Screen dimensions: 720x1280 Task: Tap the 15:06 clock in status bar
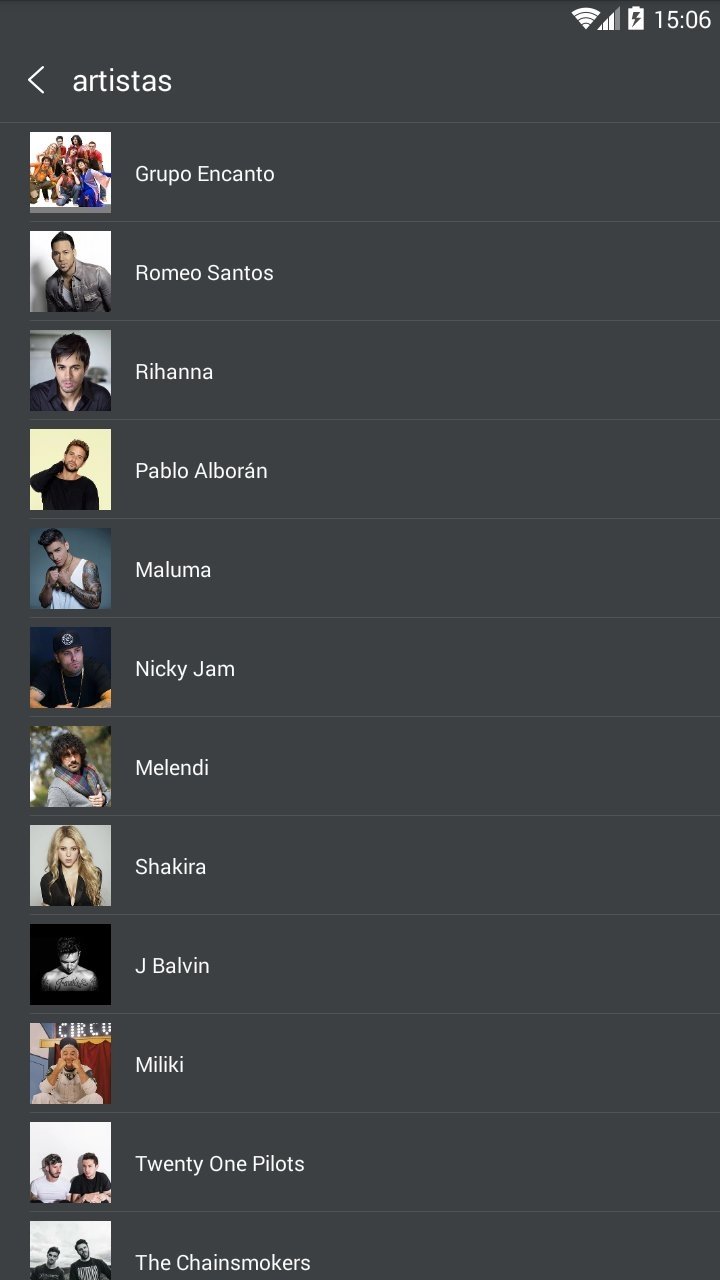[x=682, y=19]
